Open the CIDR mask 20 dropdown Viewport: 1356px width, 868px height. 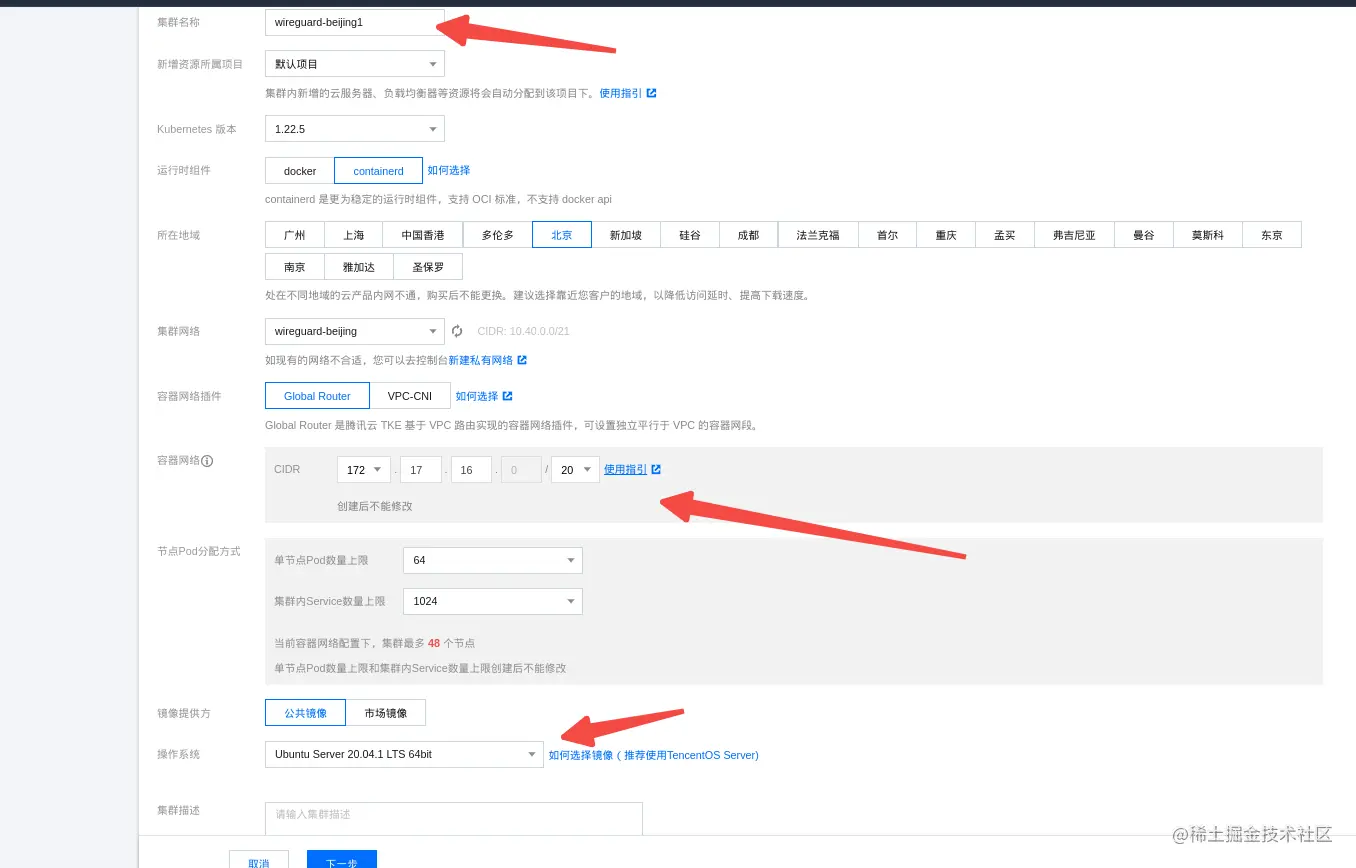[x=575, y=470]
